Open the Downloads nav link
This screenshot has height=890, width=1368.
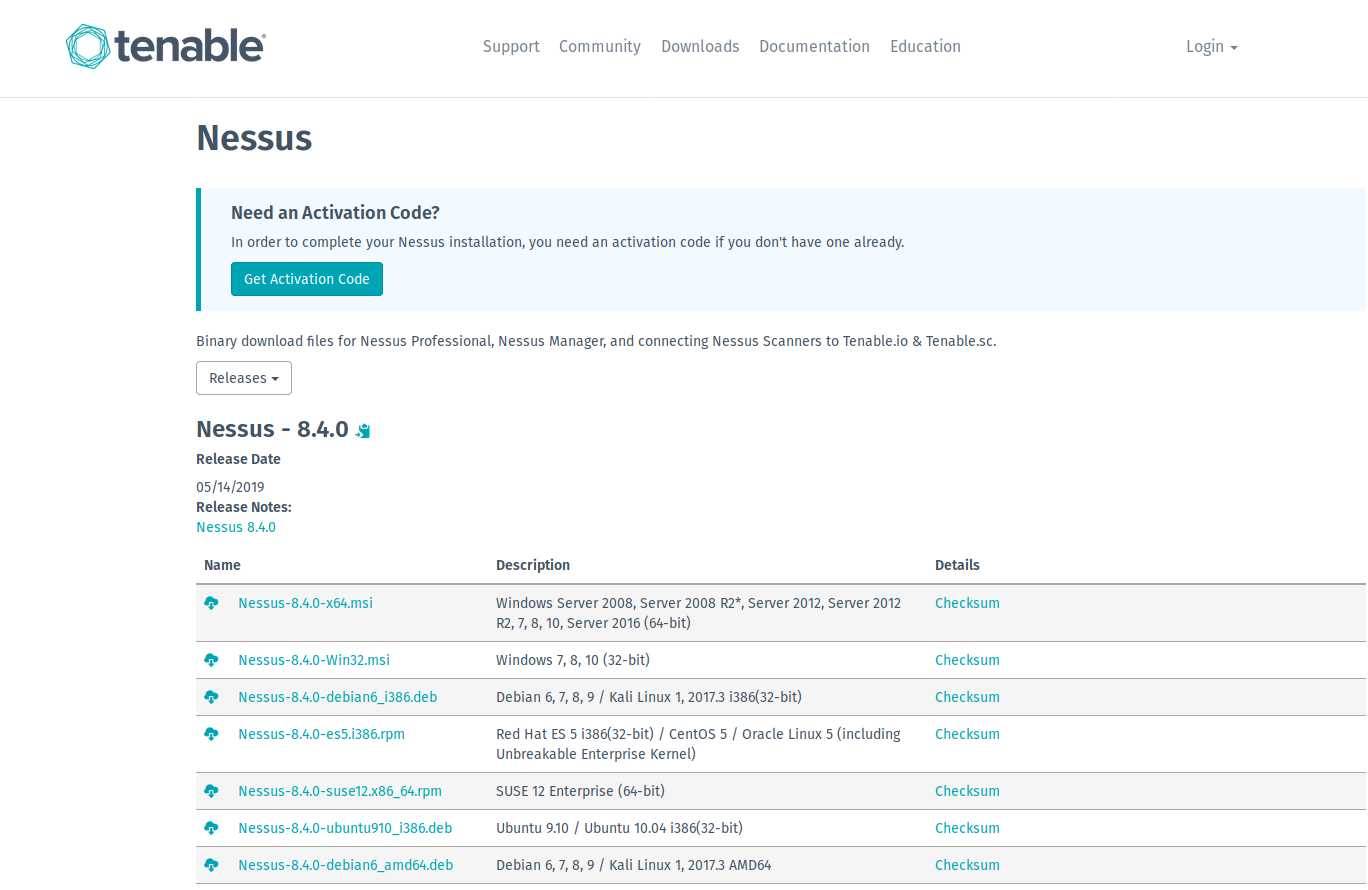[700, 46]
